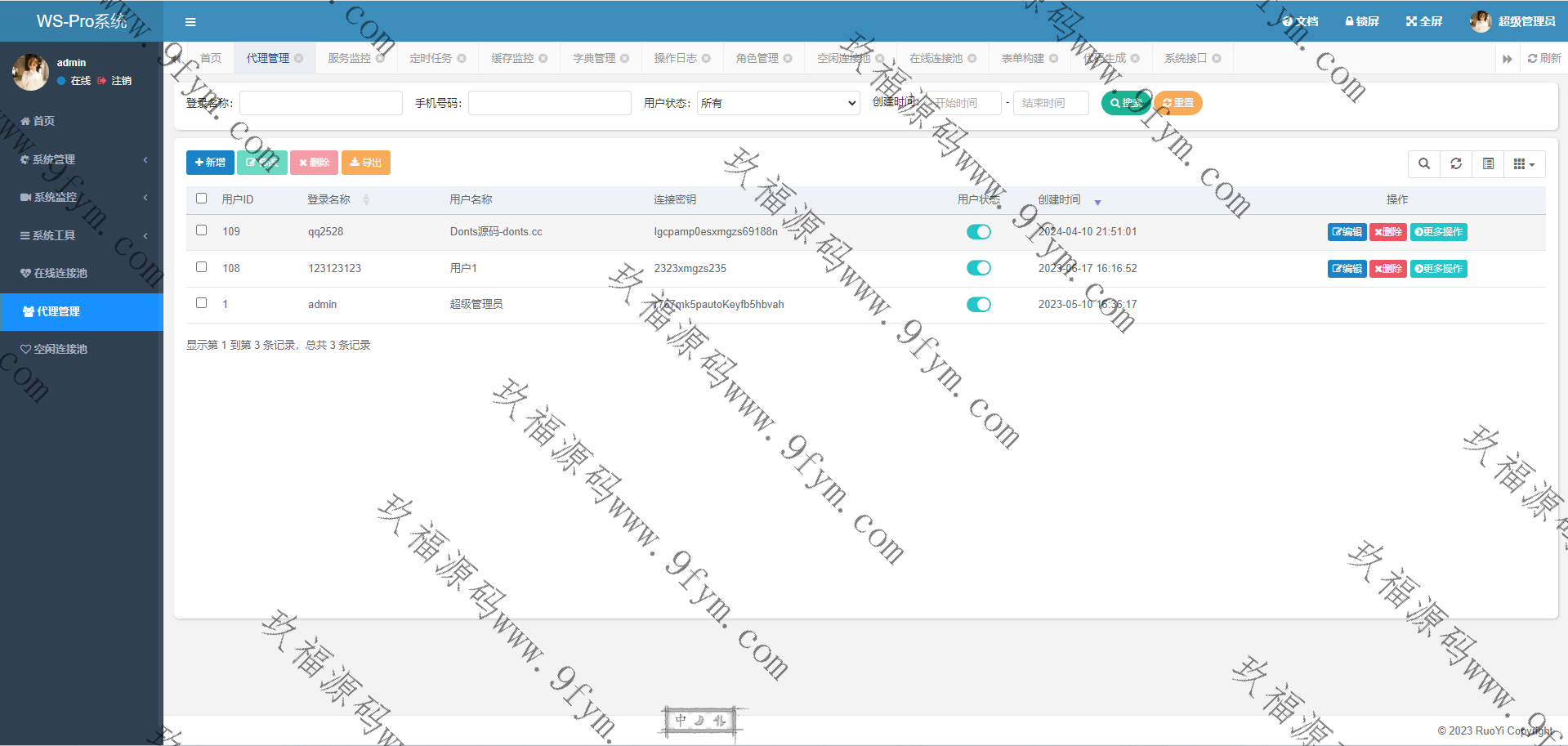Click the 新增 add button
Image resolution: width=1568 pixels, height=746 pixels.
[210, 163]
